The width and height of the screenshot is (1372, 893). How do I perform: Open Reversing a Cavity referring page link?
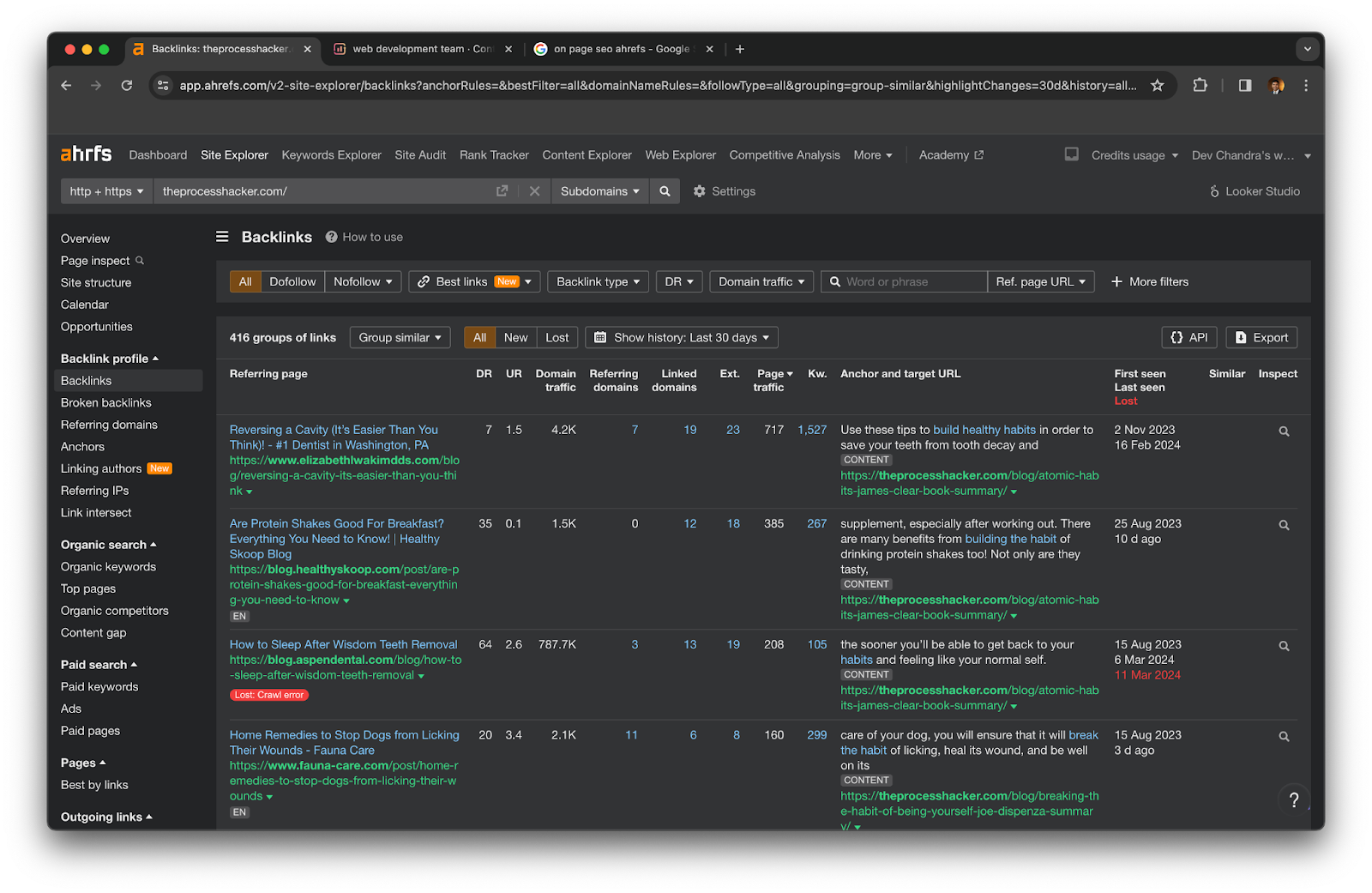(x=334, y=437)
